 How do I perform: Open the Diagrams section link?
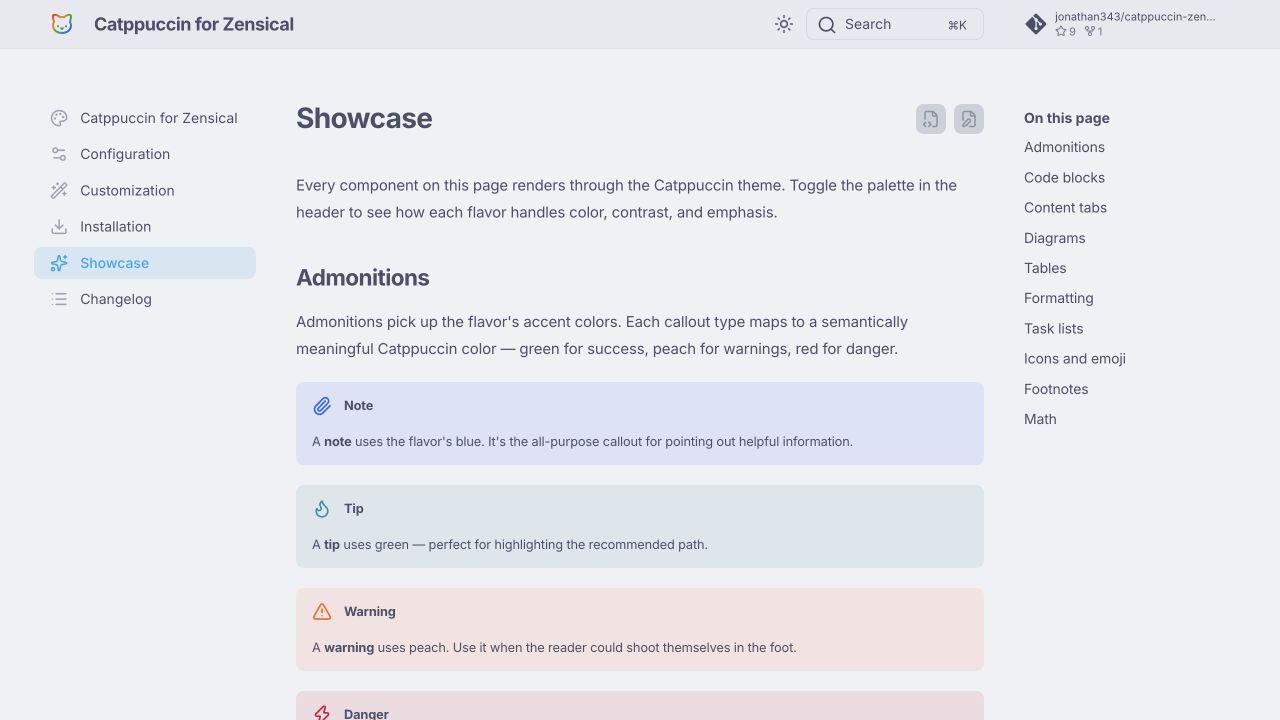pyautogui.click(x=1054, y=238)
